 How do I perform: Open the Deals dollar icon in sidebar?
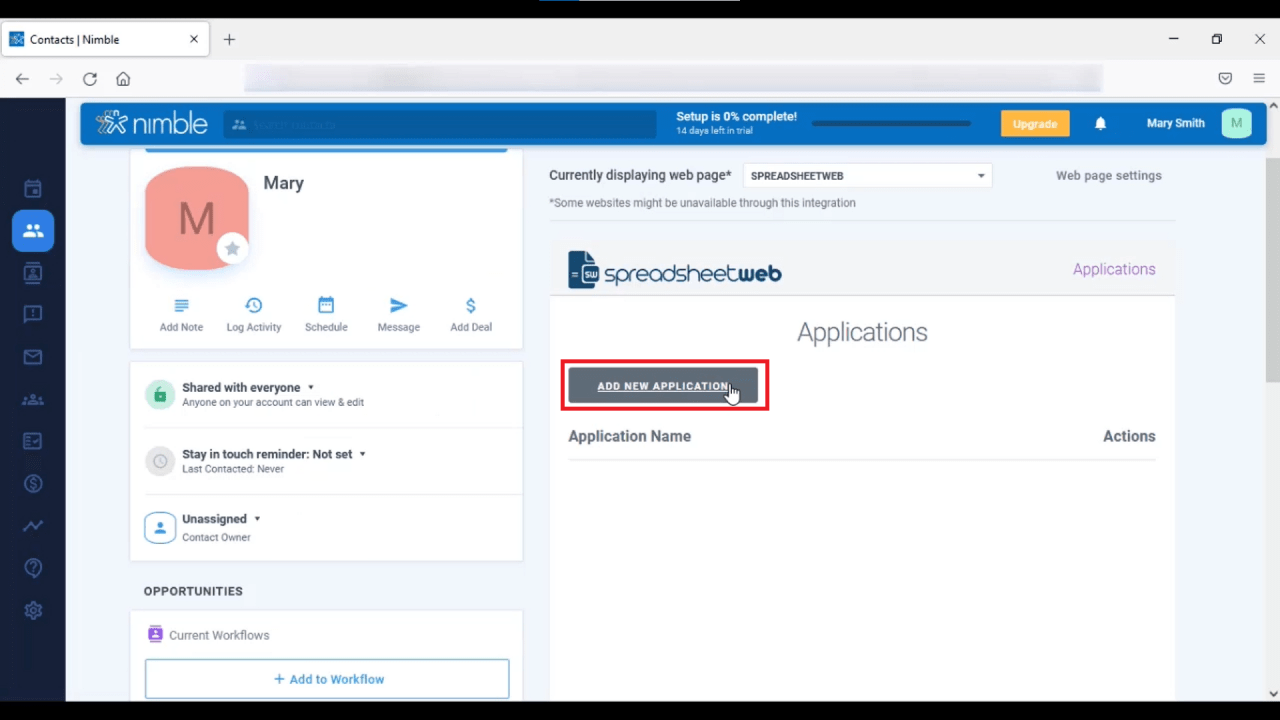[x=33, y=484]
